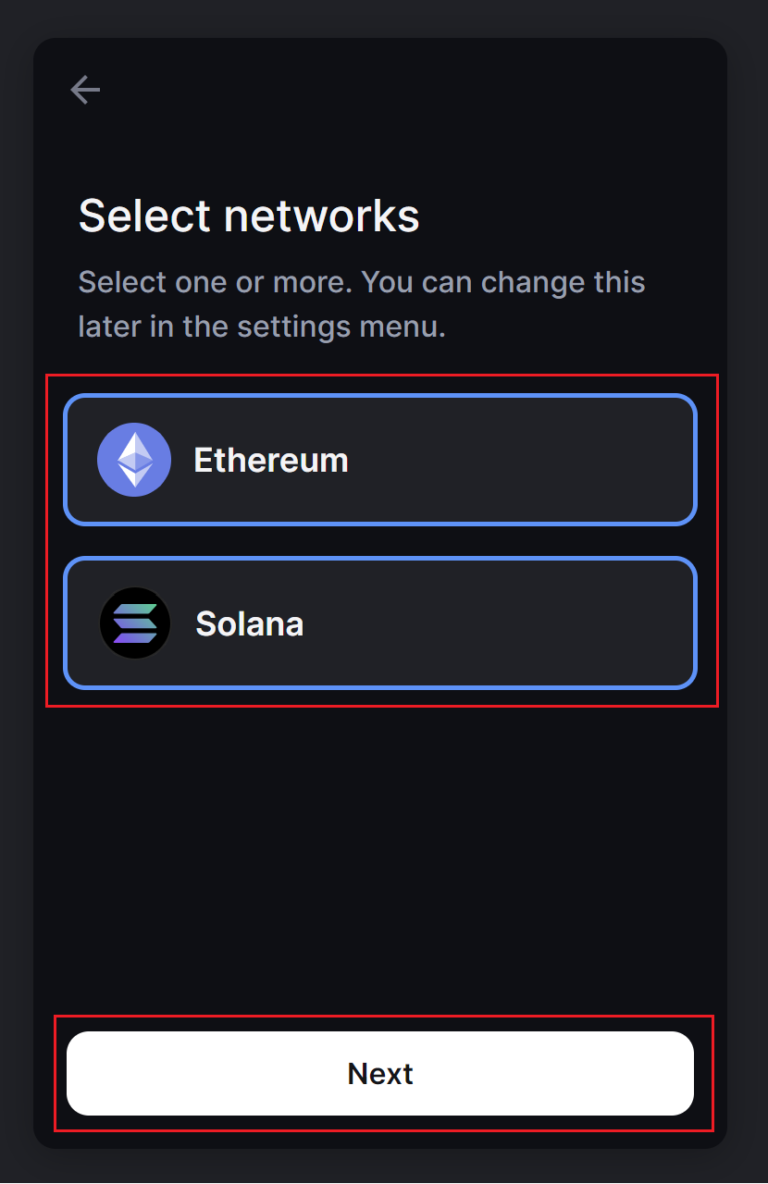
Task: Click the Ethereum diamond logo
Action: 134,460
